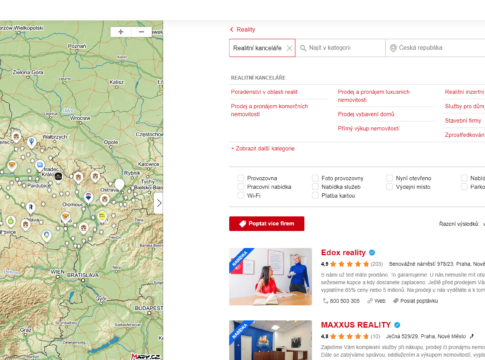
Task: Click the Web link icon for Edox reality
Action: click(x=370, y=301)
